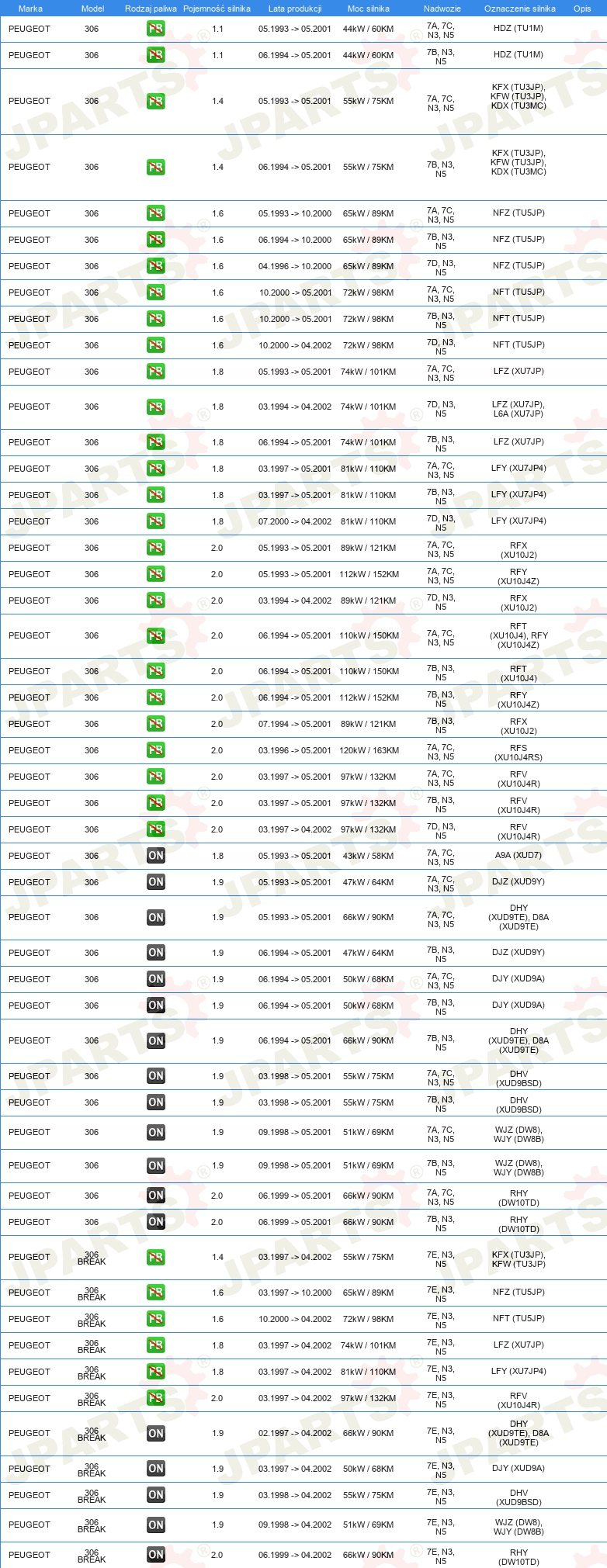Click the Opis column header
Viewport: 607px width, 1568px height.
pyautogui.click(x=582, y=9)
